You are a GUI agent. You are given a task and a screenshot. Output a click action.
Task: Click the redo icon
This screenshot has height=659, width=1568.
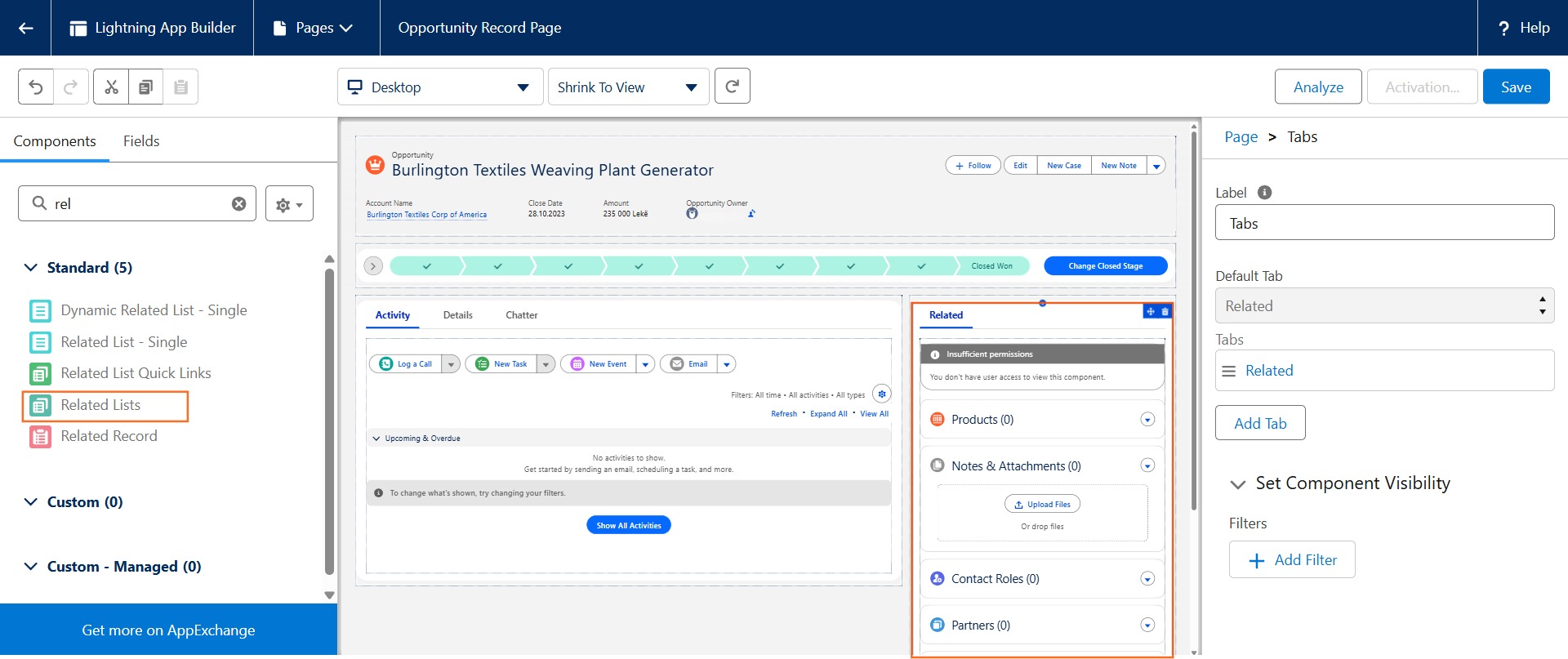[71, 87]
